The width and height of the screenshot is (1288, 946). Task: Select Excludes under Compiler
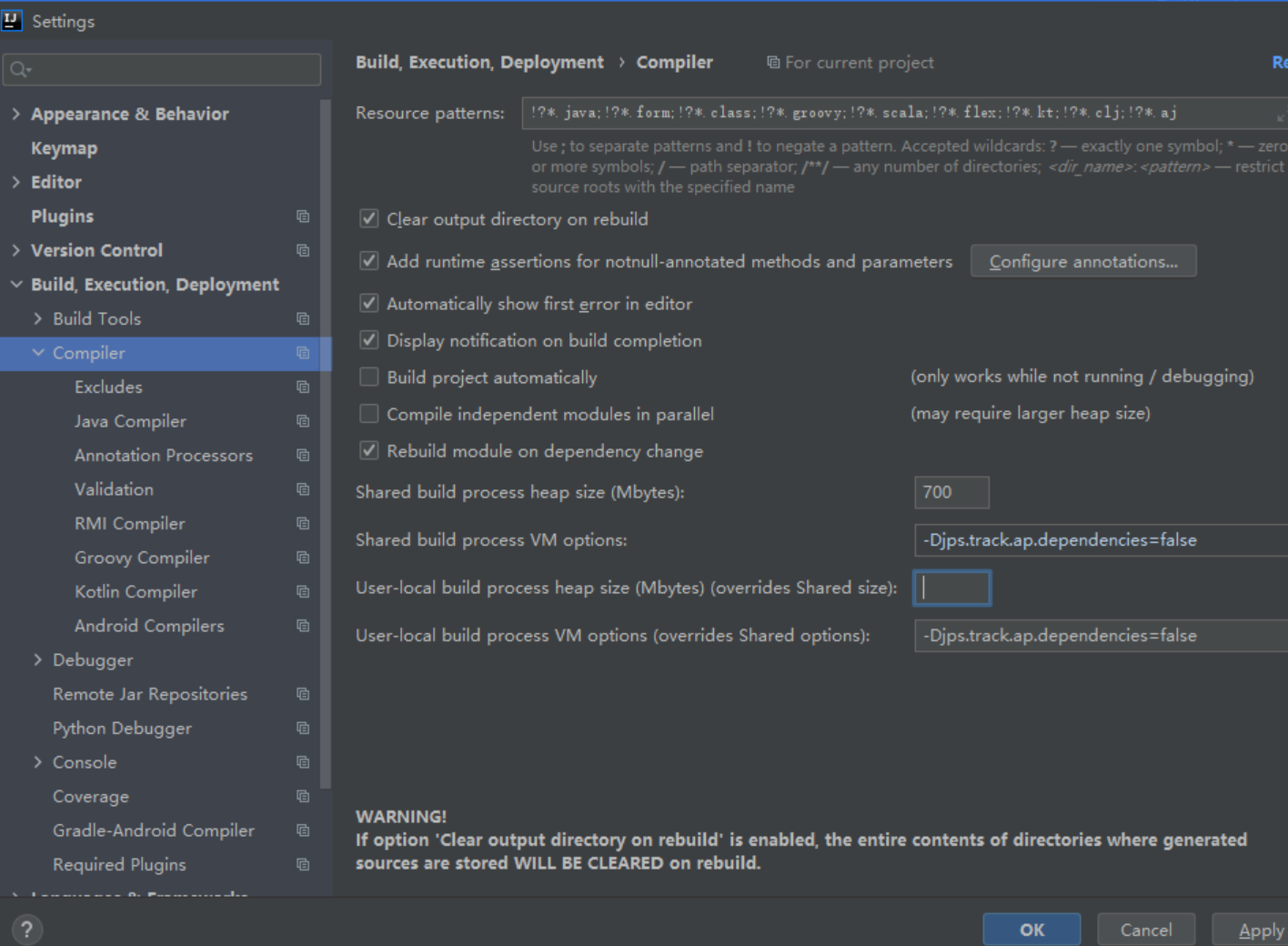(x=108, y=387)
